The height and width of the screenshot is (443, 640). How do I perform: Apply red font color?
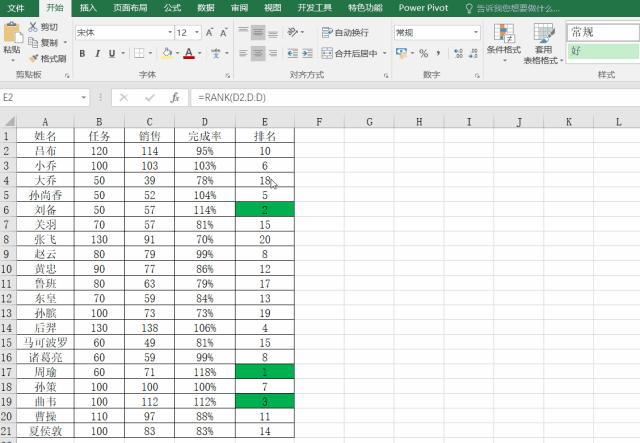tap(189, 53)
